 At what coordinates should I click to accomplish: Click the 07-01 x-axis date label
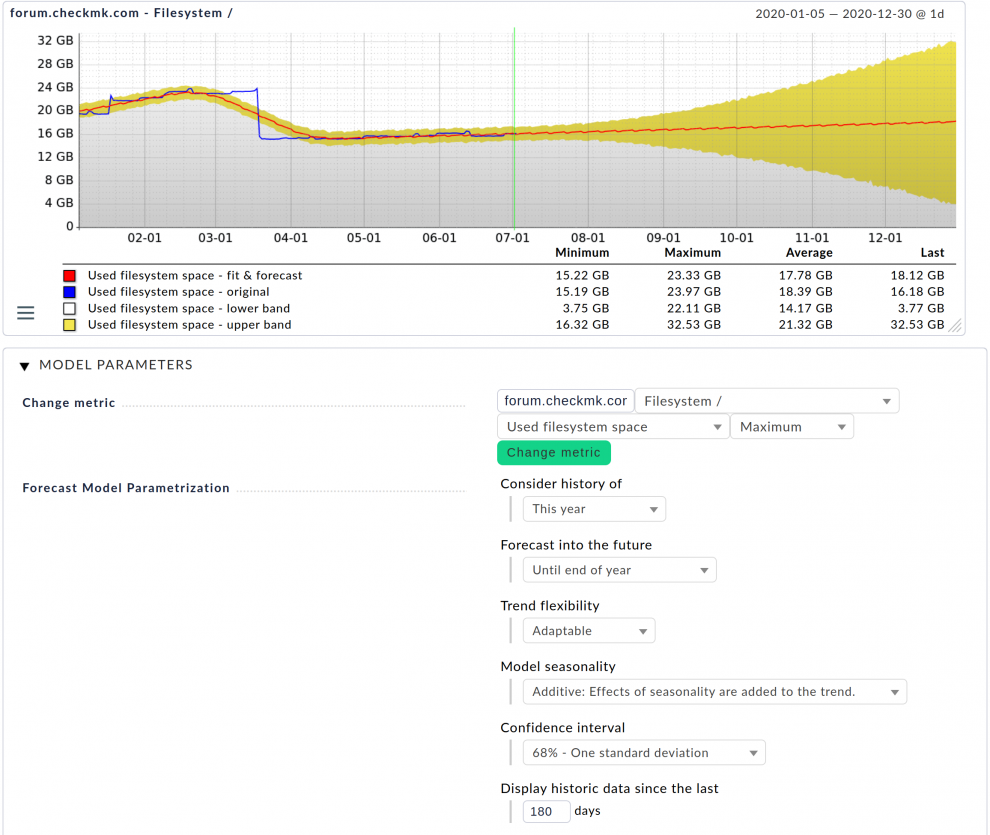(512, 238)
